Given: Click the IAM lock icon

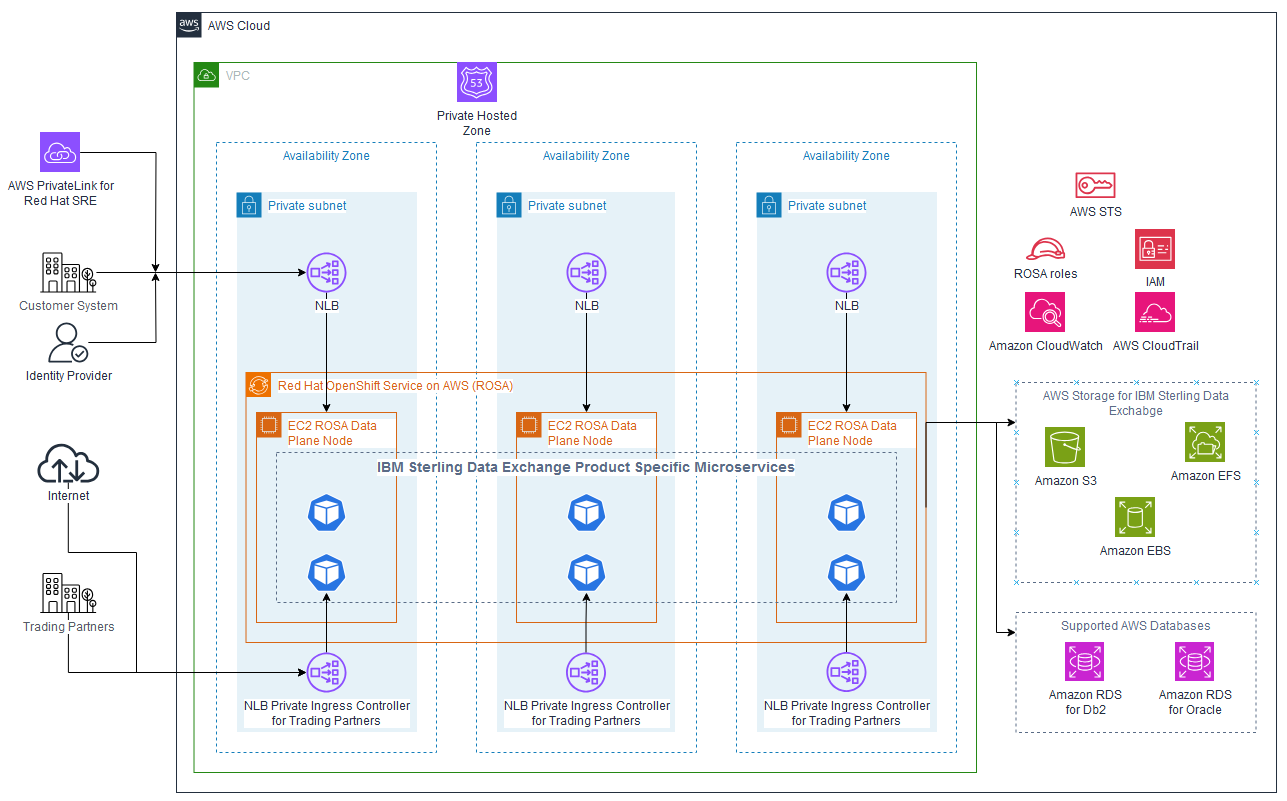Looking at the screenshot, I should pyautogui.click(x=1154, y=248).
